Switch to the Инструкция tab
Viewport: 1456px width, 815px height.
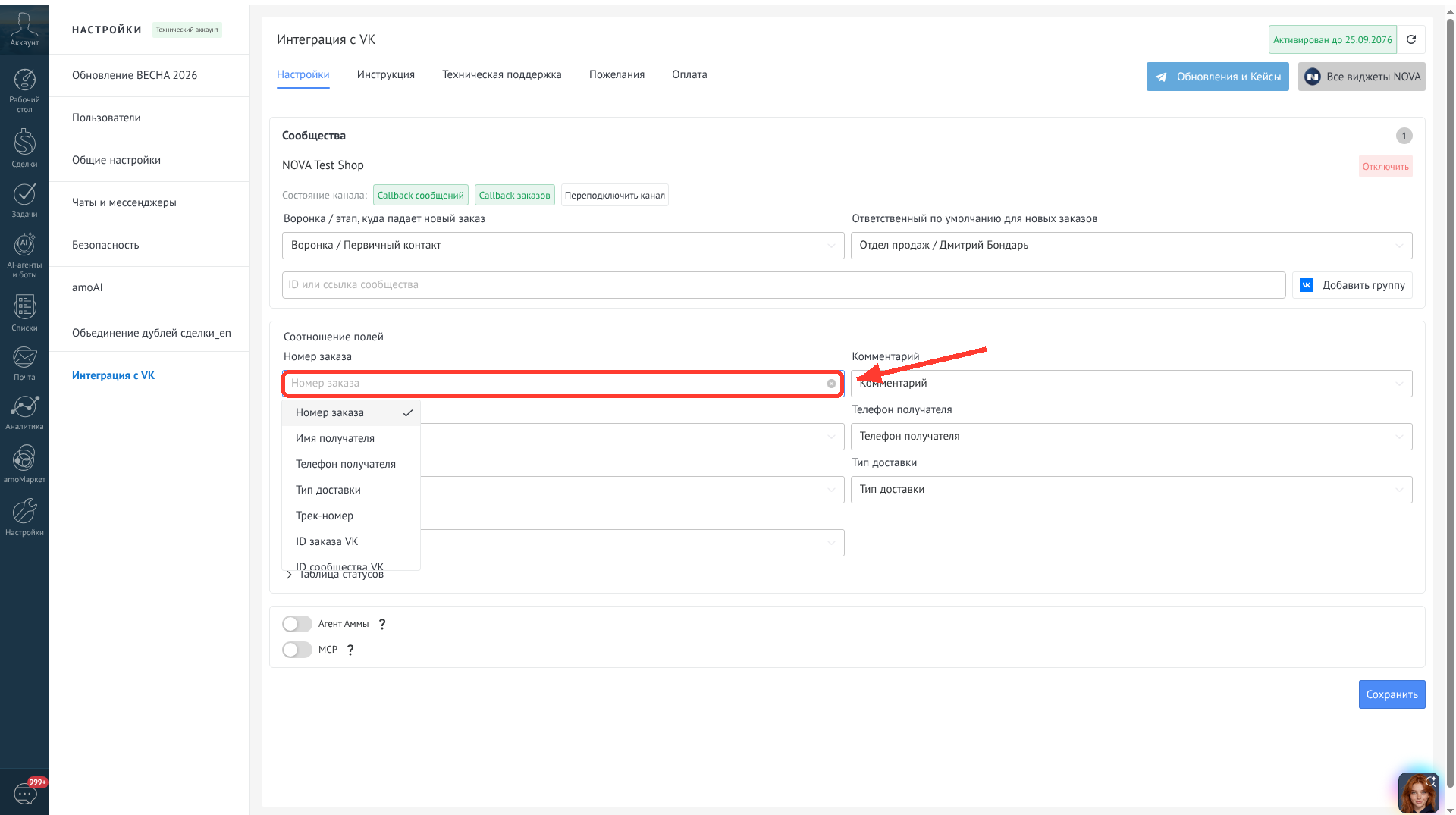(x=386, y=74)
